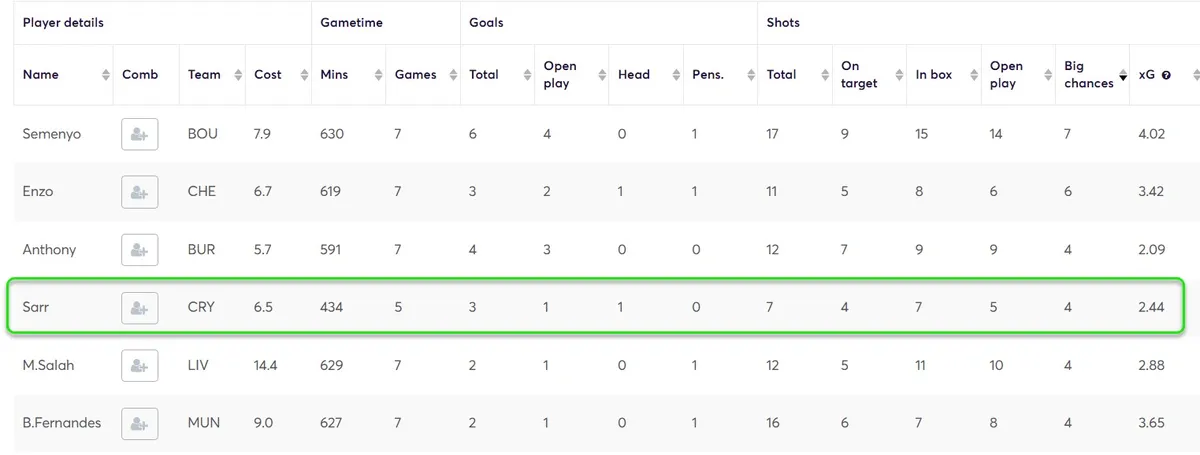Sort by Pens. column
The width and height of the screenshot is (1200, 455).
[x=748, y=75]
